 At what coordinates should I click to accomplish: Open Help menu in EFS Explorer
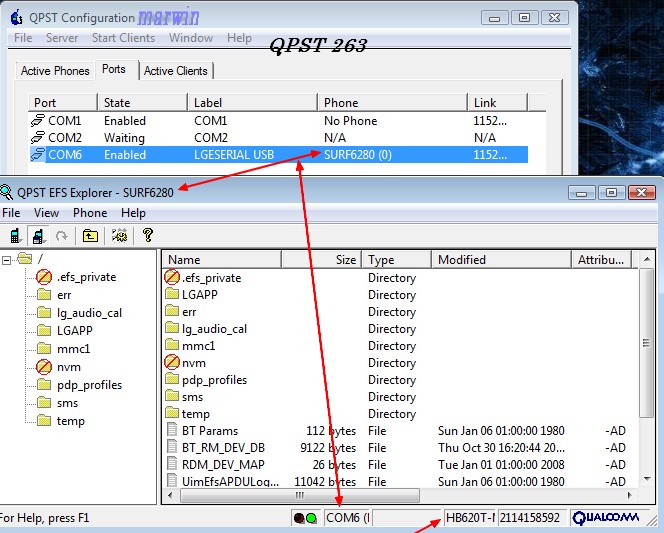point(133,213)
